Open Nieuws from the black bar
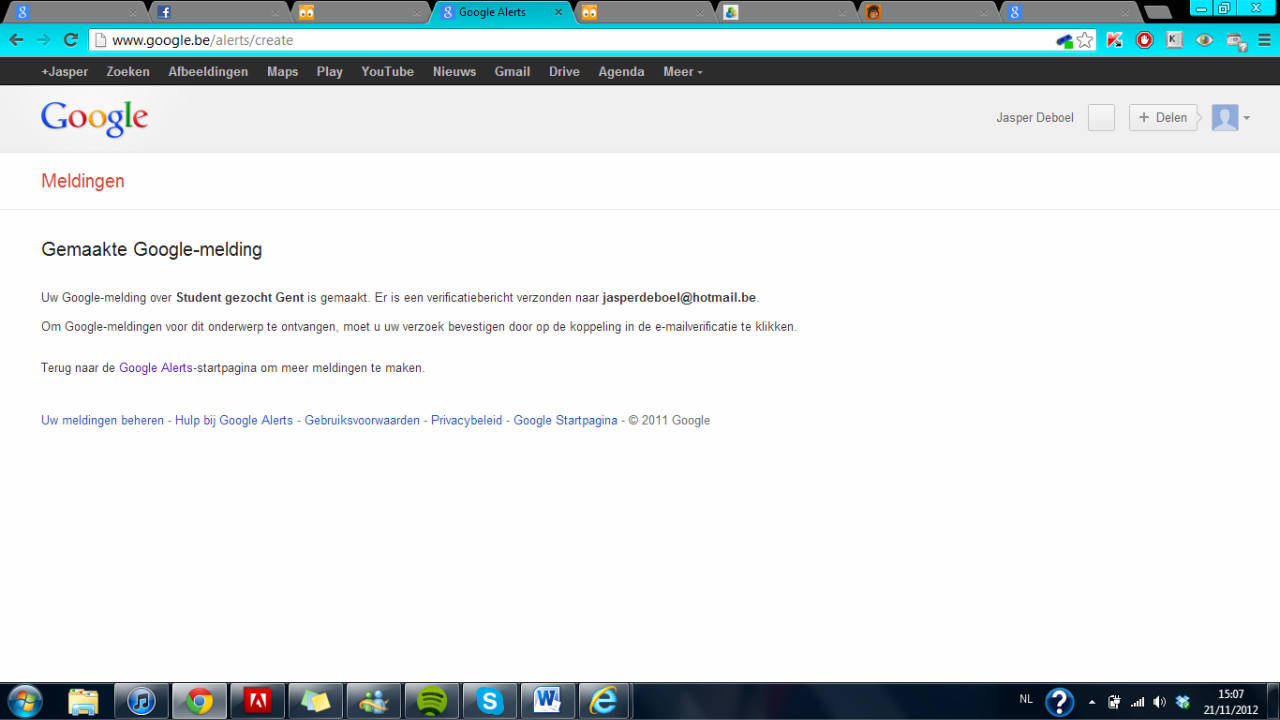This screenshot has width=1280, height=720. click(x=454, y=72)
